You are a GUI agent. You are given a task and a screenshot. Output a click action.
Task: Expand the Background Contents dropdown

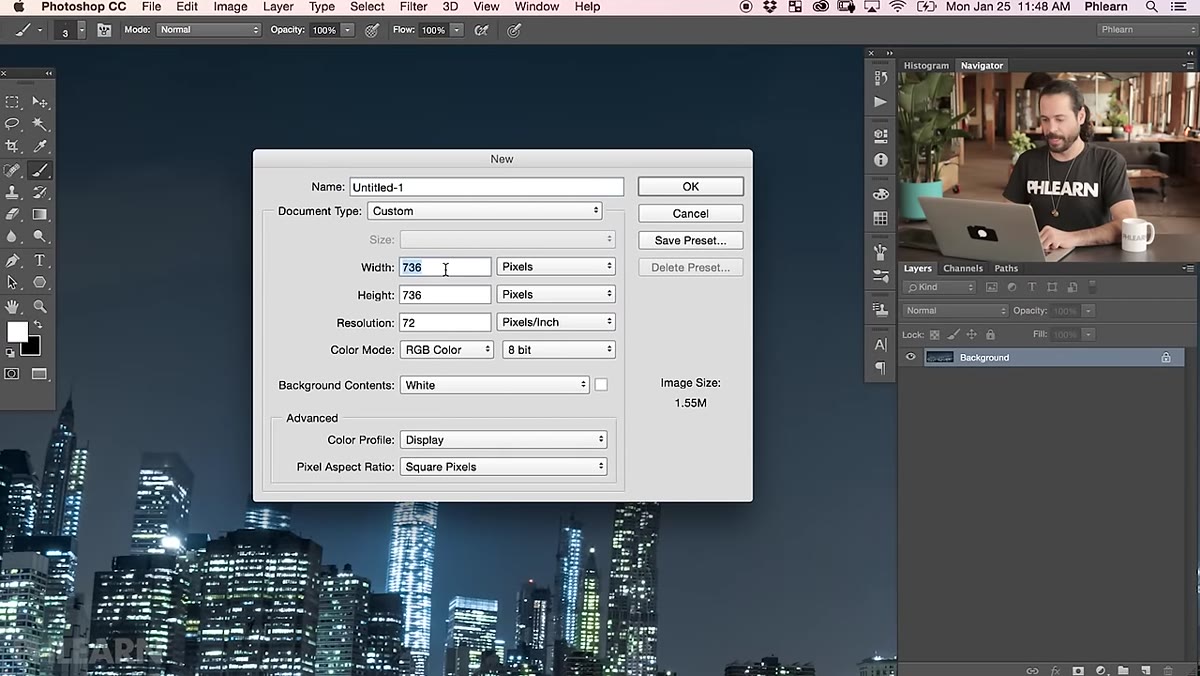coord(495,385)
